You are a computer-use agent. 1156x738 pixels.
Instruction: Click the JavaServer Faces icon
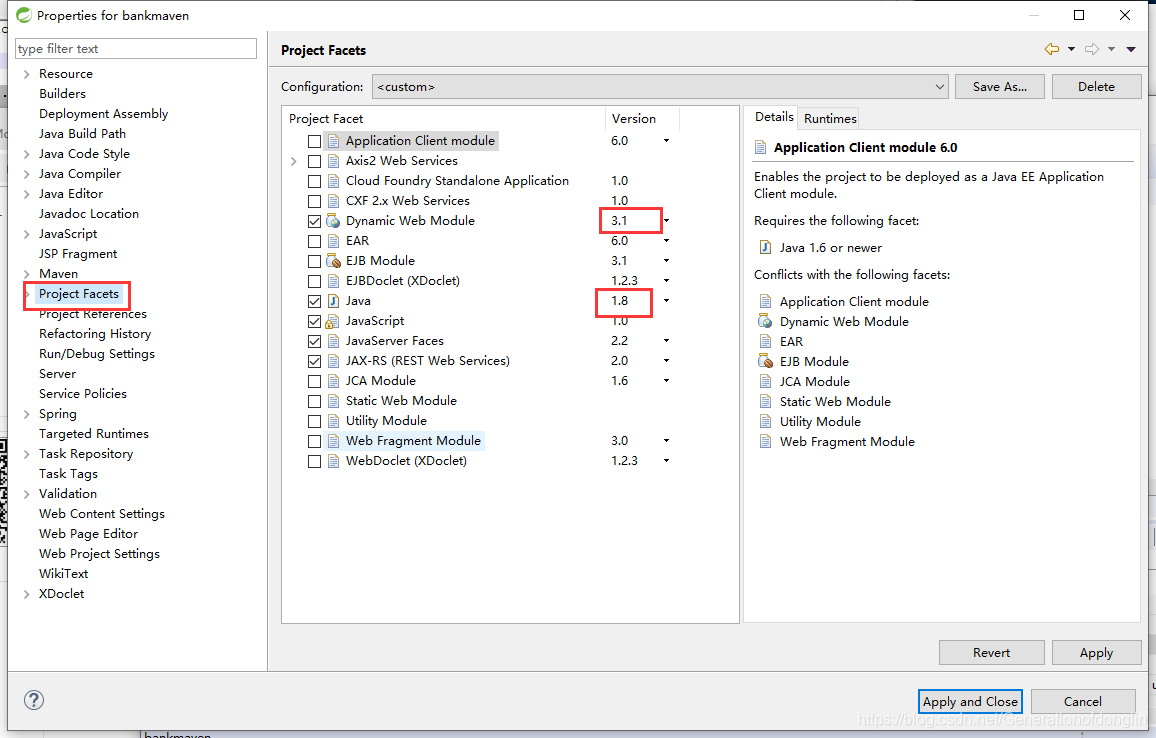click(x=333, y=341)
